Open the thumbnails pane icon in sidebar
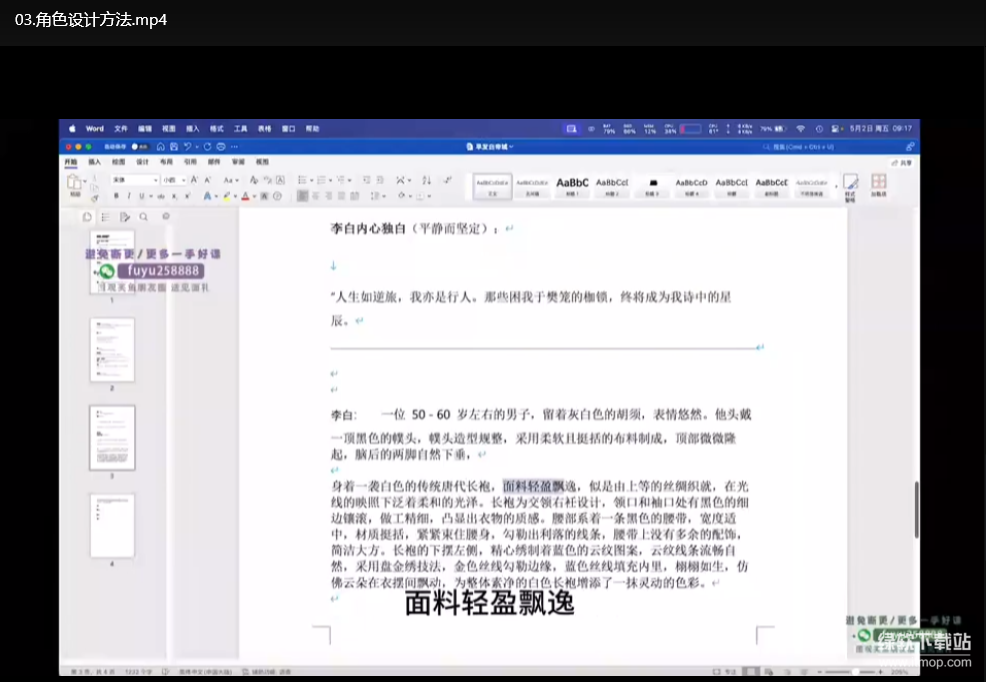This screenshot has width=986, height=682. point(87,217)
